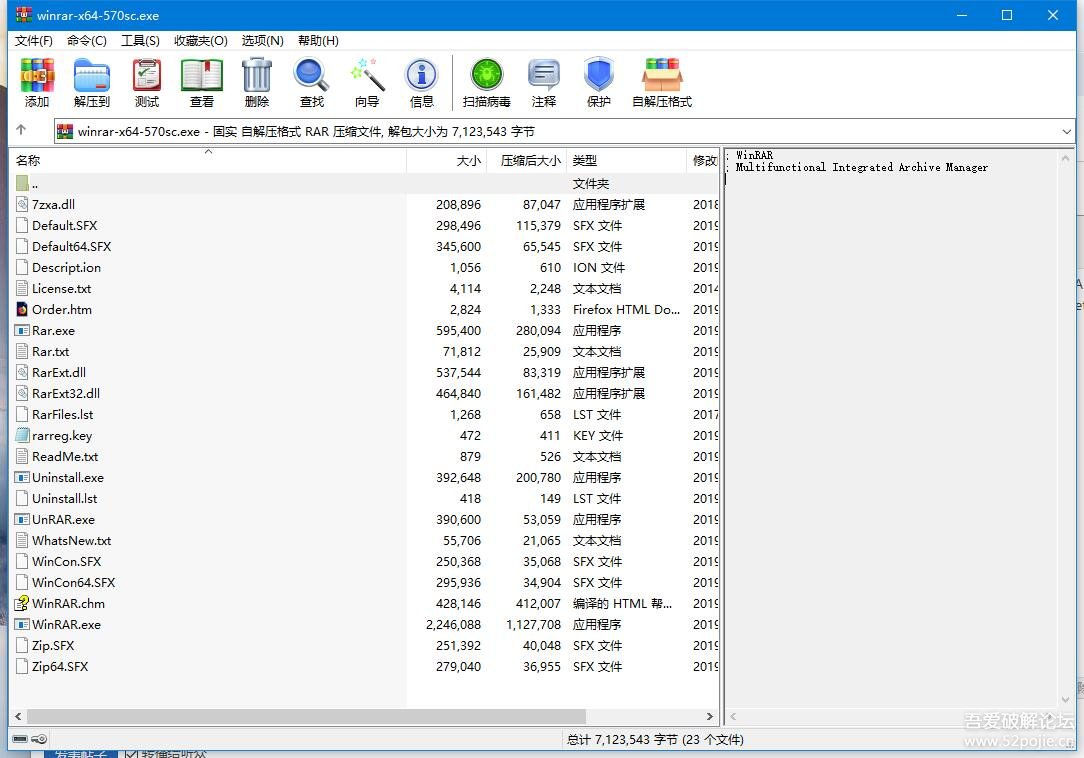
Task: Open the Comment (注释) tool icon
Action: 543,75
